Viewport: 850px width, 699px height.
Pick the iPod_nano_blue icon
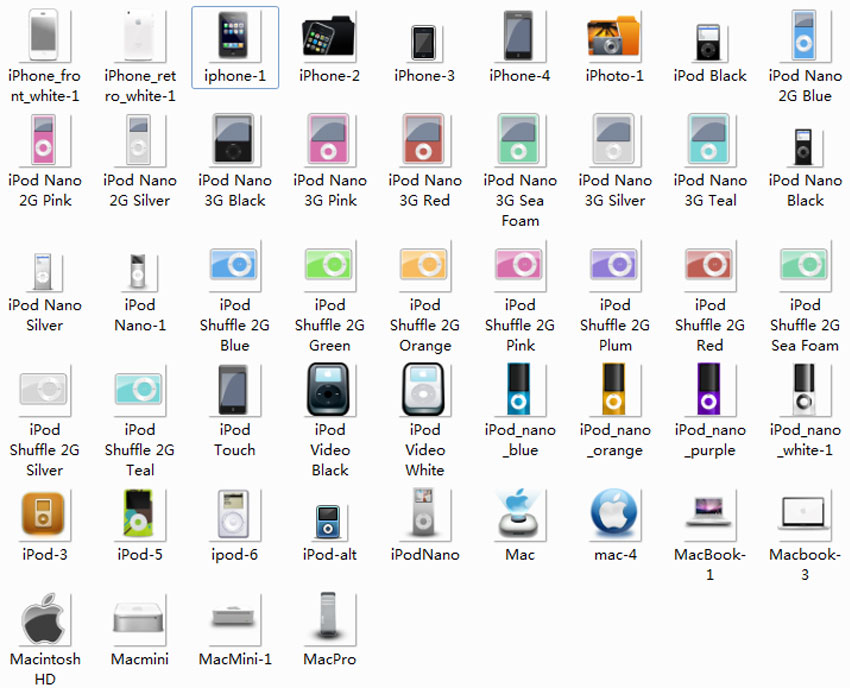pos(518,389)
